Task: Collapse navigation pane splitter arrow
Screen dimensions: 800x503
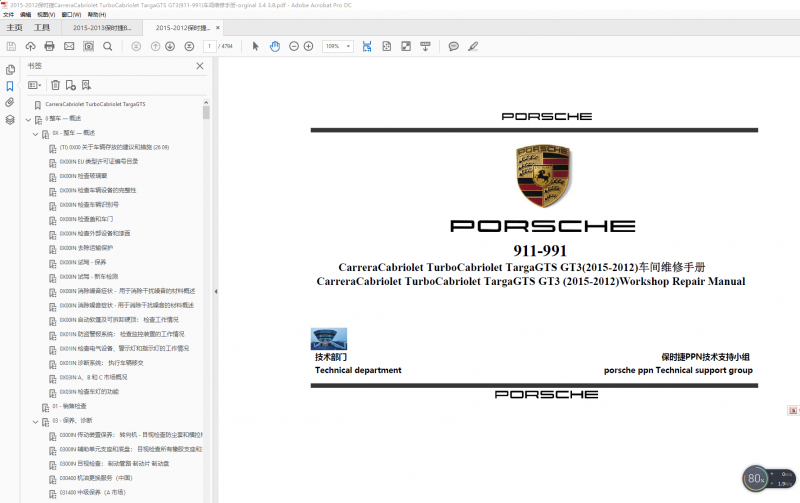Action: point(216,291)
